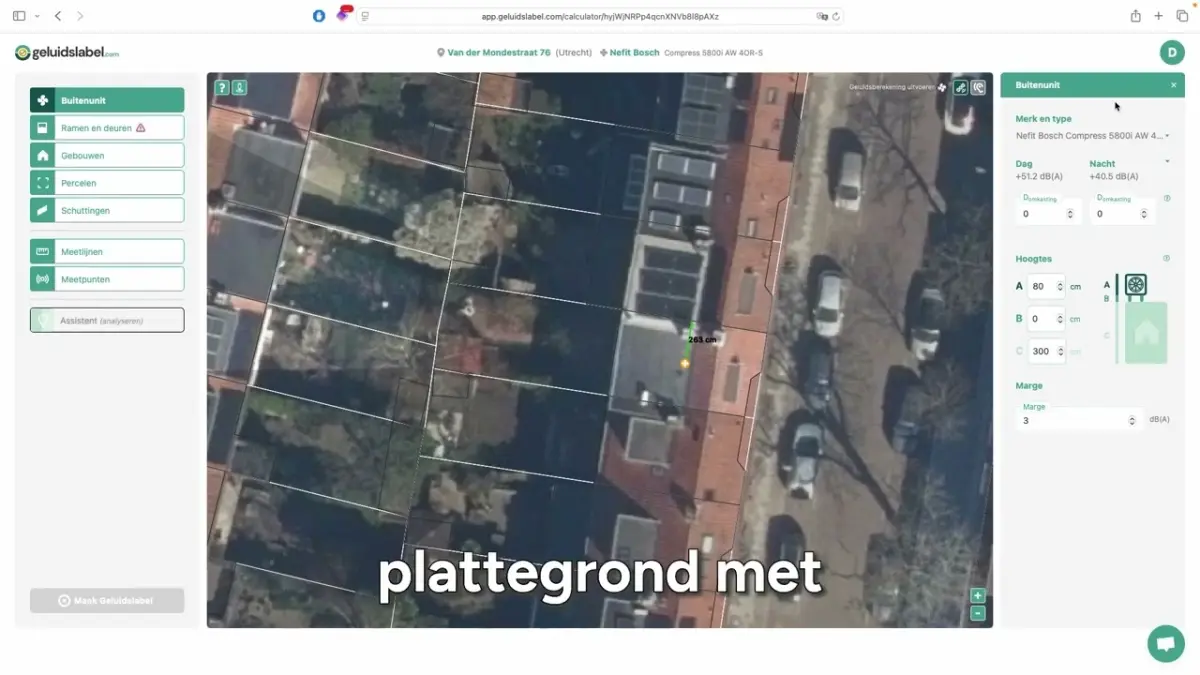Open the Ramen en deuren section
The width and height of the screenshot is (1200, 675).
[x=107, y=128]
